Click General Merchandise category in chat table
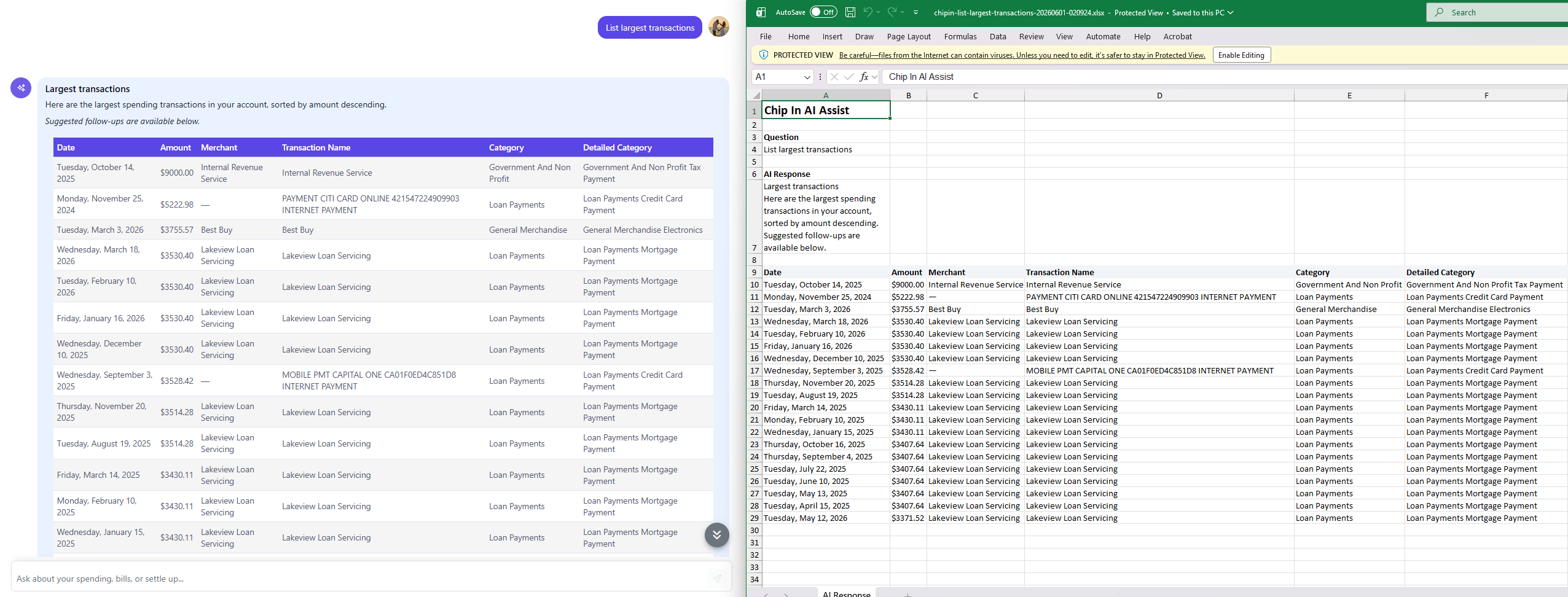1568x597 pixels. pos(528,230)
